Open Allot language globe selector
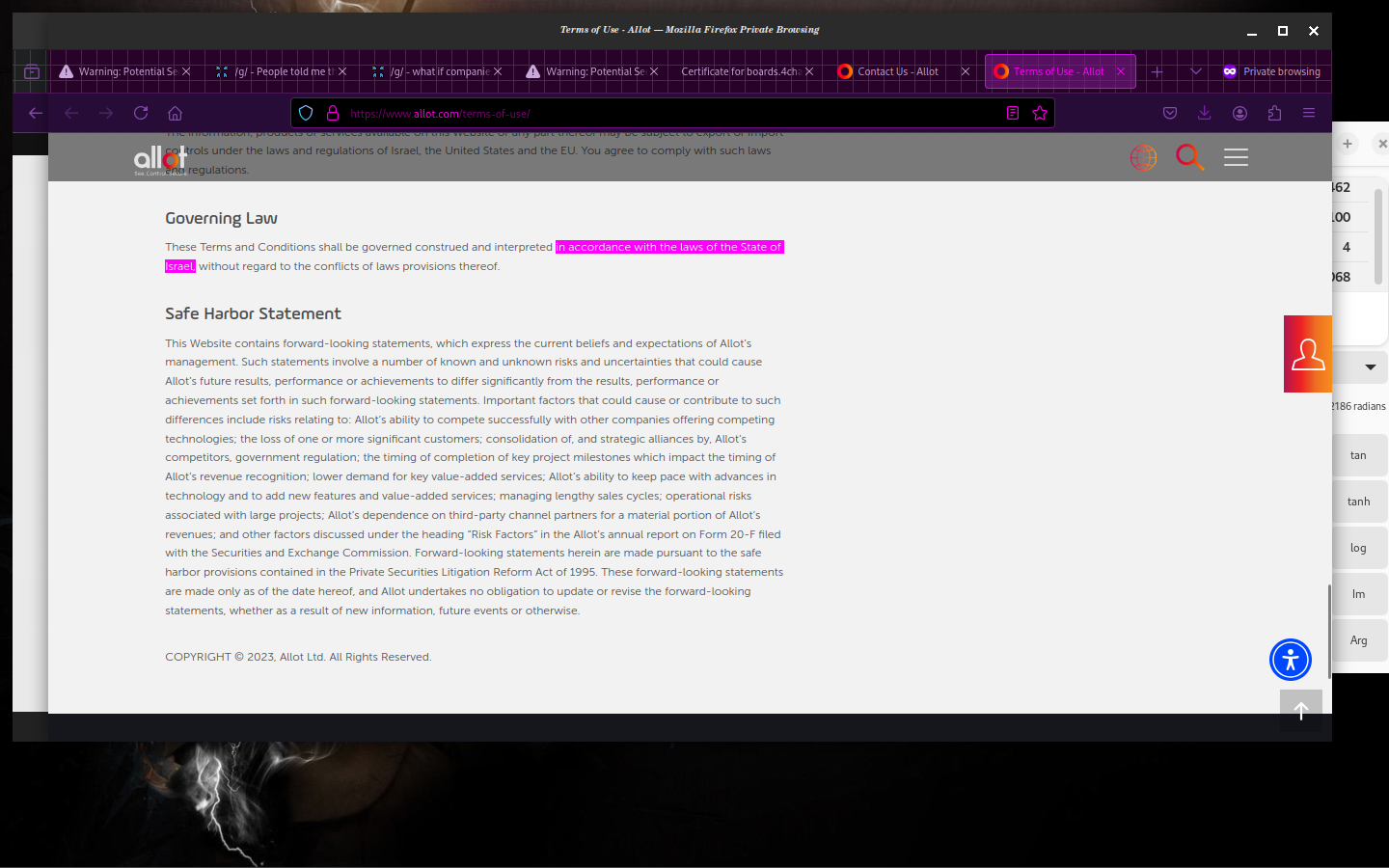 [1143, 157]
